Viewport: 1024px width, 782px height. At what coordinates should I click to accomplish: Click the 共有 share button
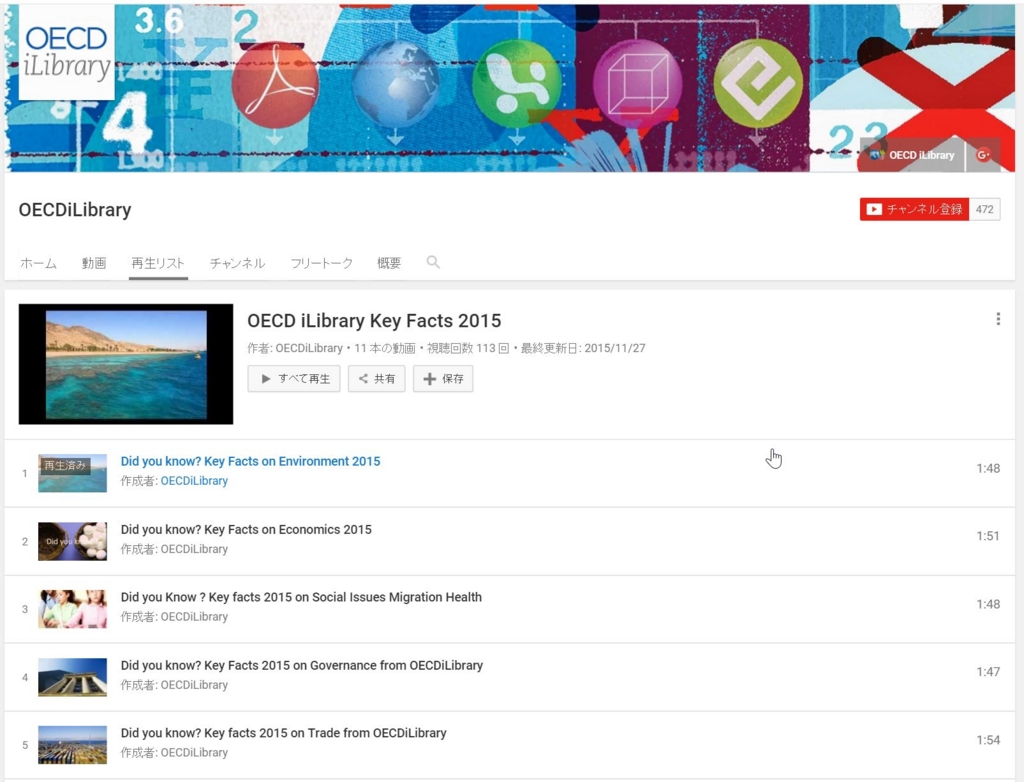[377, 378]
